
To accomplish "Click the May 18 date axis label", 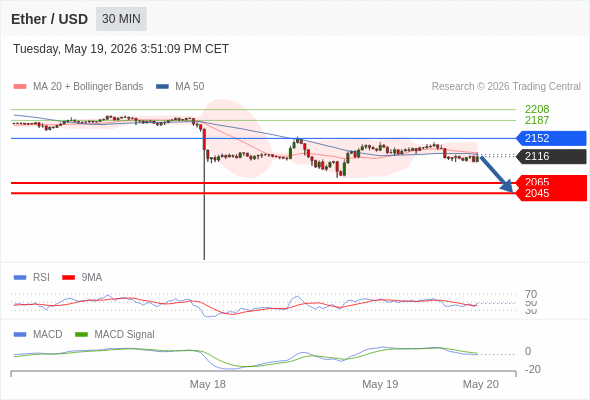I will [208, 384].
